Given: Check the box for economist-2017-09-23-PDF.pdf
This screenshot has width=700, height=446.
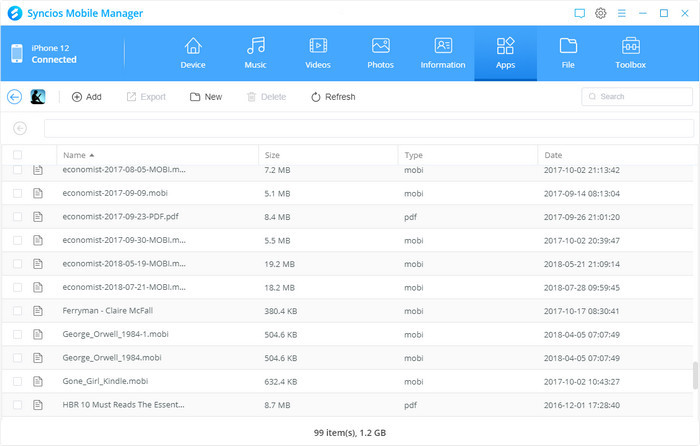Looking at the screenshot, I should click(17, 216).
